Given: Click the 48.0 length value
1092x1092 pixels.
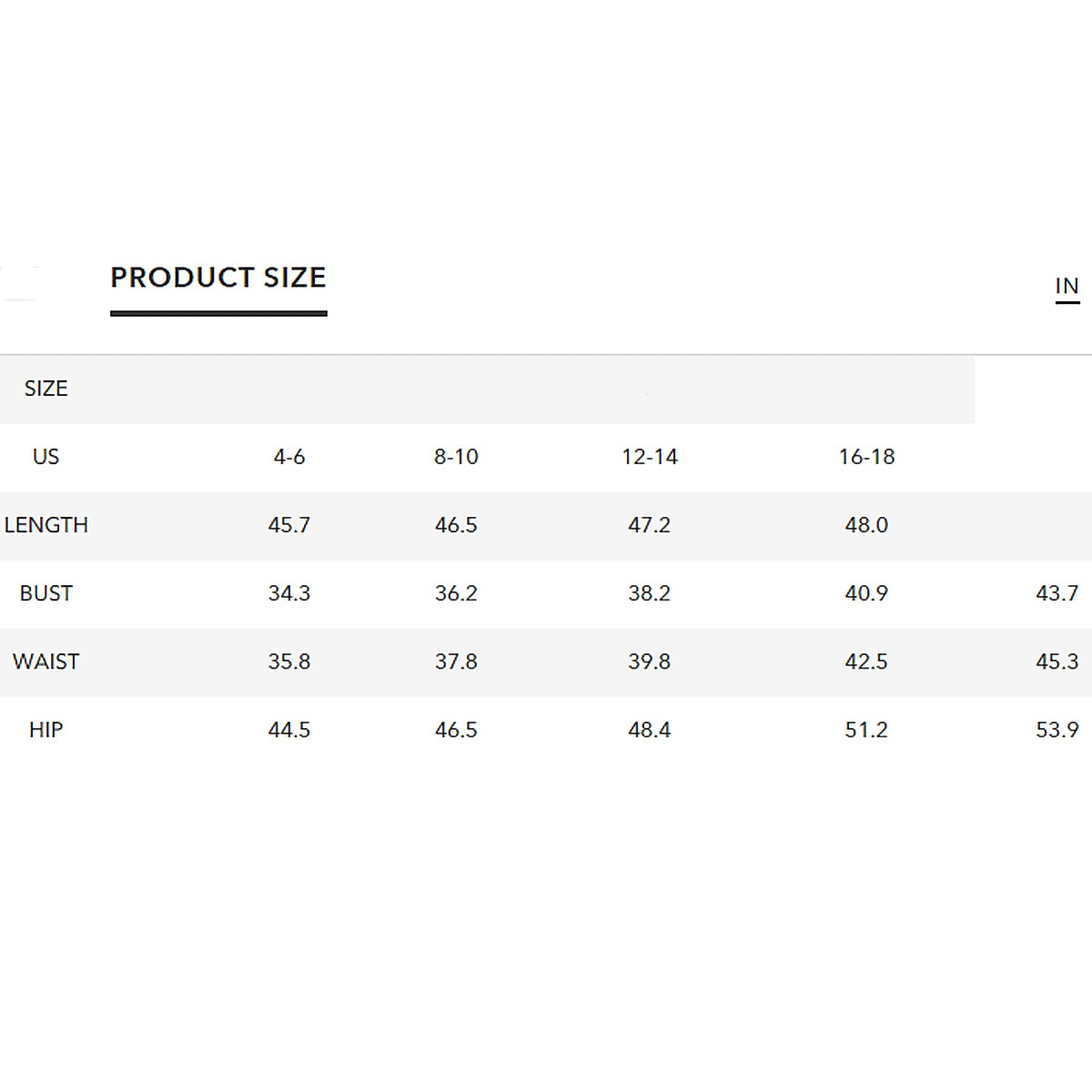Looking at the screenshot, I should click(x=866, y=525).
